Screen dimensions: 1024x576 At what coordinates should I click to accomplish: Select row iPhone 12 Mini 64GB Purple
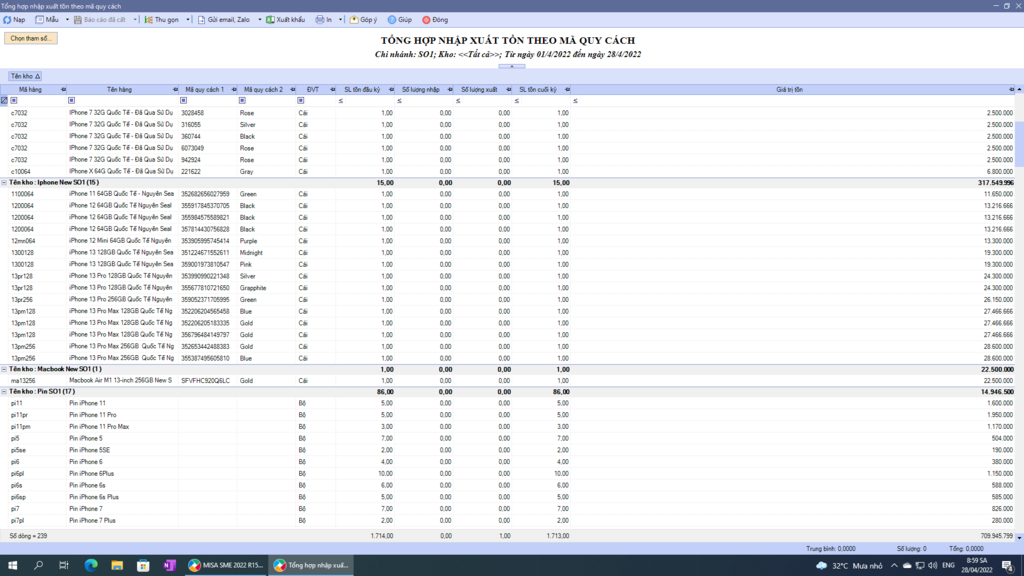[x=511, y=241]
